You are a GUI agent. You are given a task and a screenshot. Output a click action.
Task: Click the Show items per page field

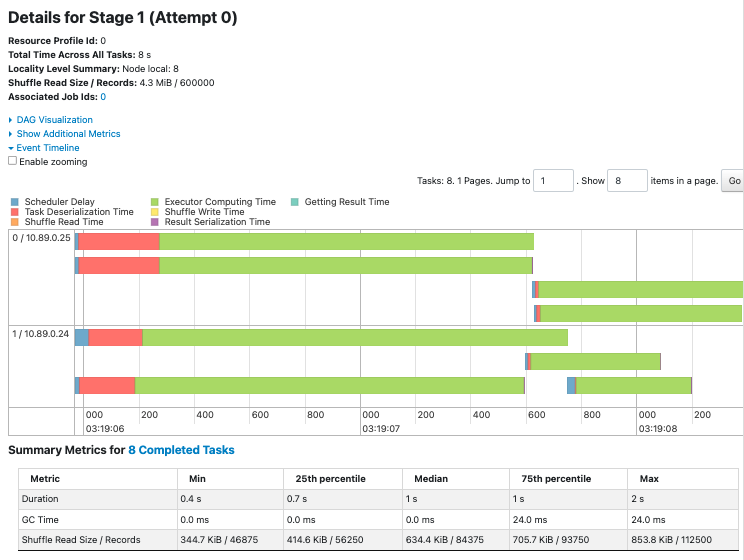pos(627,181)
